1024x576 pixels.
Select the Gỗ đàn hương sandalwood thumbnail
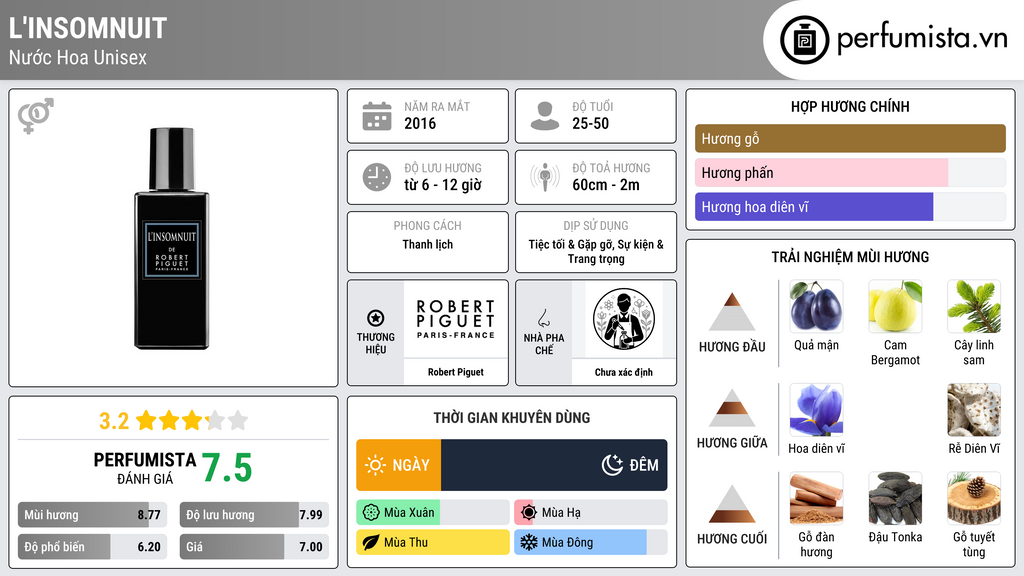[816, 498]
